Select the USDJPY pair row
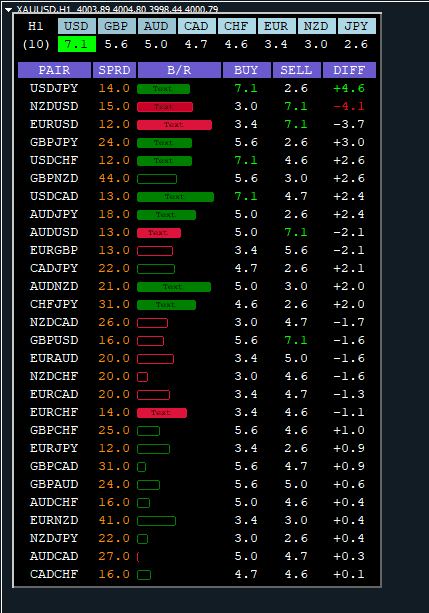This screenshot has width=429, height=613. 197,88
